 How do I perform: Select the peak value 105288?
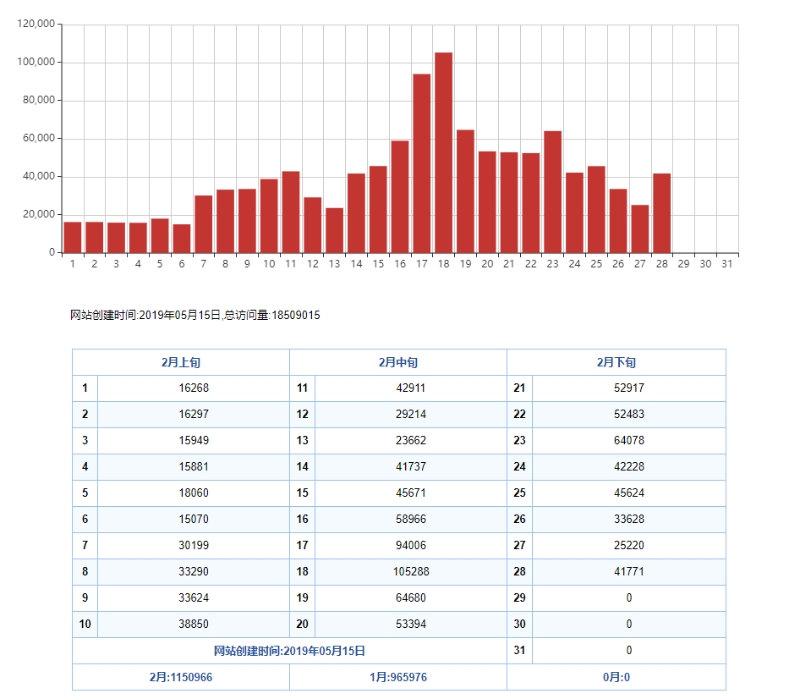point(411,571)
